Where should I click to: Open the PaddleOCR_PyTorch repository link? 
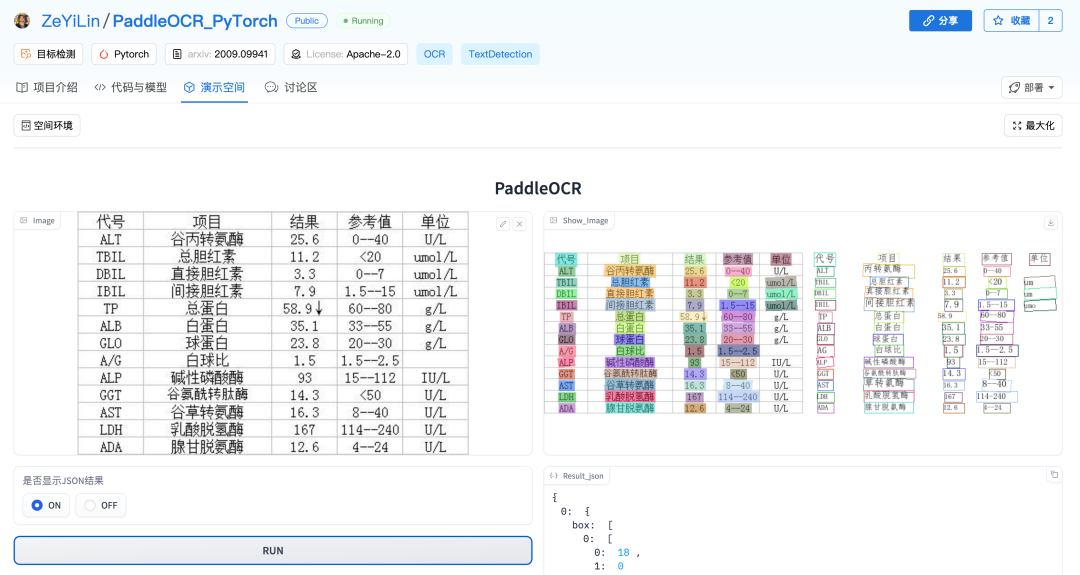click(x=195, y=21)
